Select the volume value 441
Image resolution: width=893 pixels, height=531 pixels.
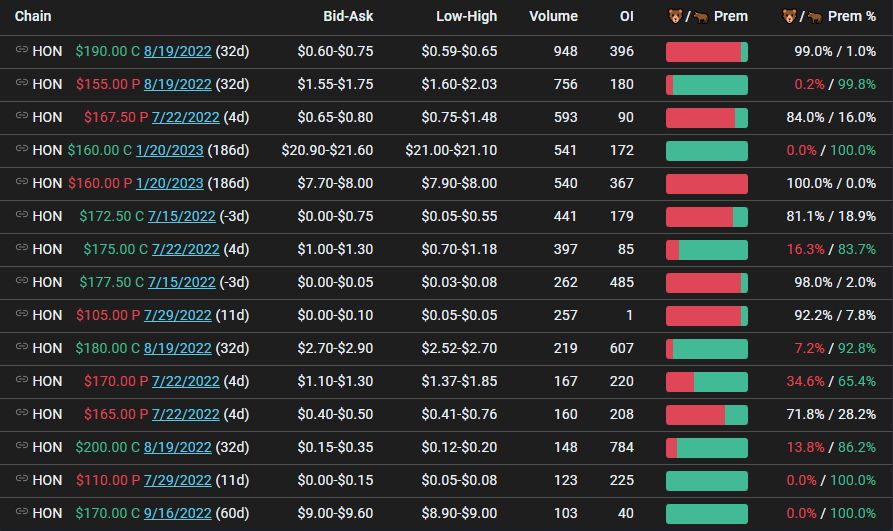[x=566, y=217]
